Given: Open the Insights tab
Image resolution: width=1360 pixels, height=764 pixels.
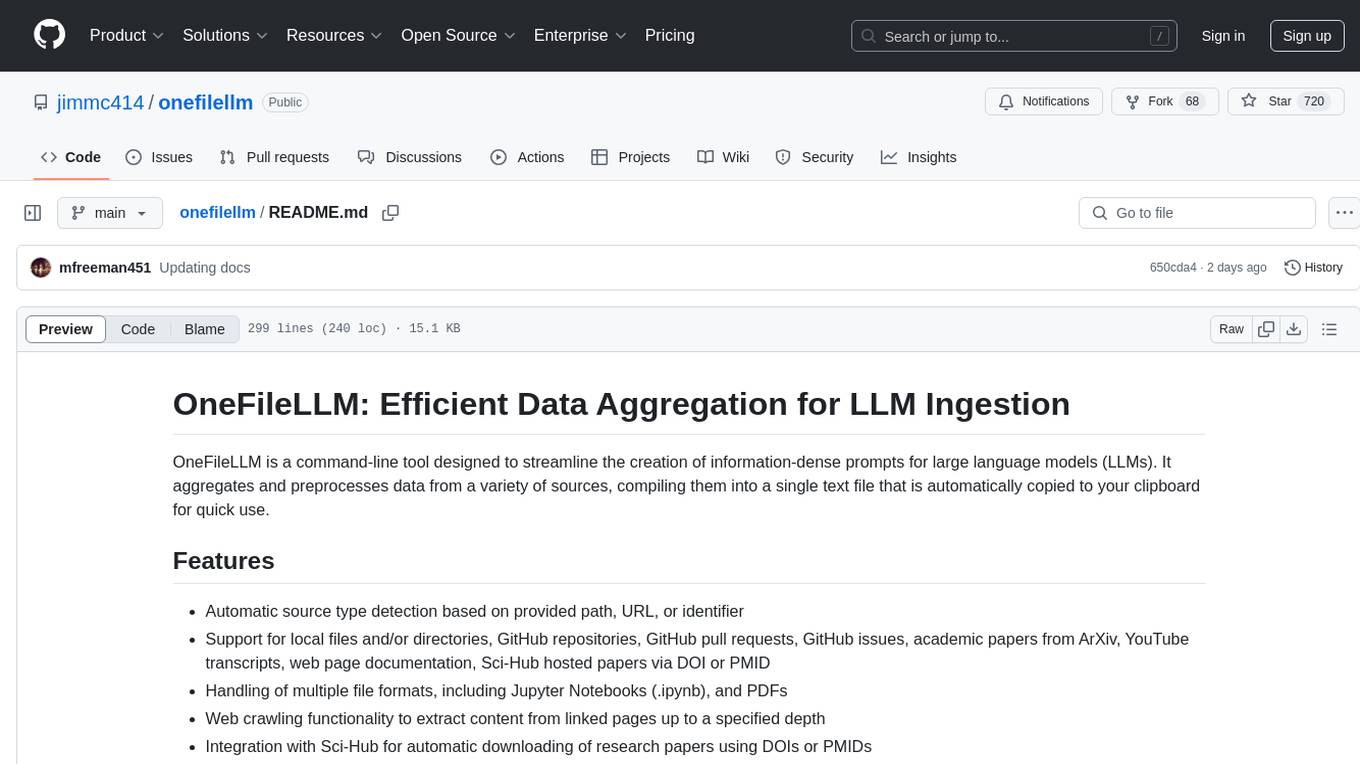Looking at the screenshot, I should click(x=918, y=157).
